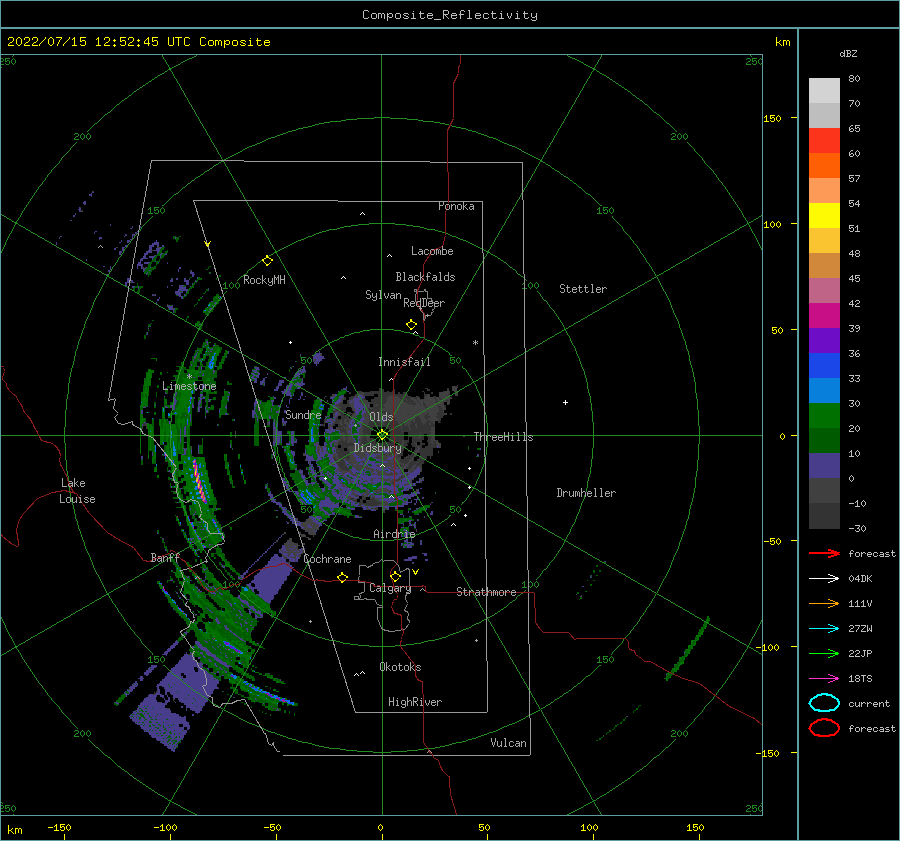Click the red forecast ellipse icon
Screen dimensions: 900x841
pos(824,728)
